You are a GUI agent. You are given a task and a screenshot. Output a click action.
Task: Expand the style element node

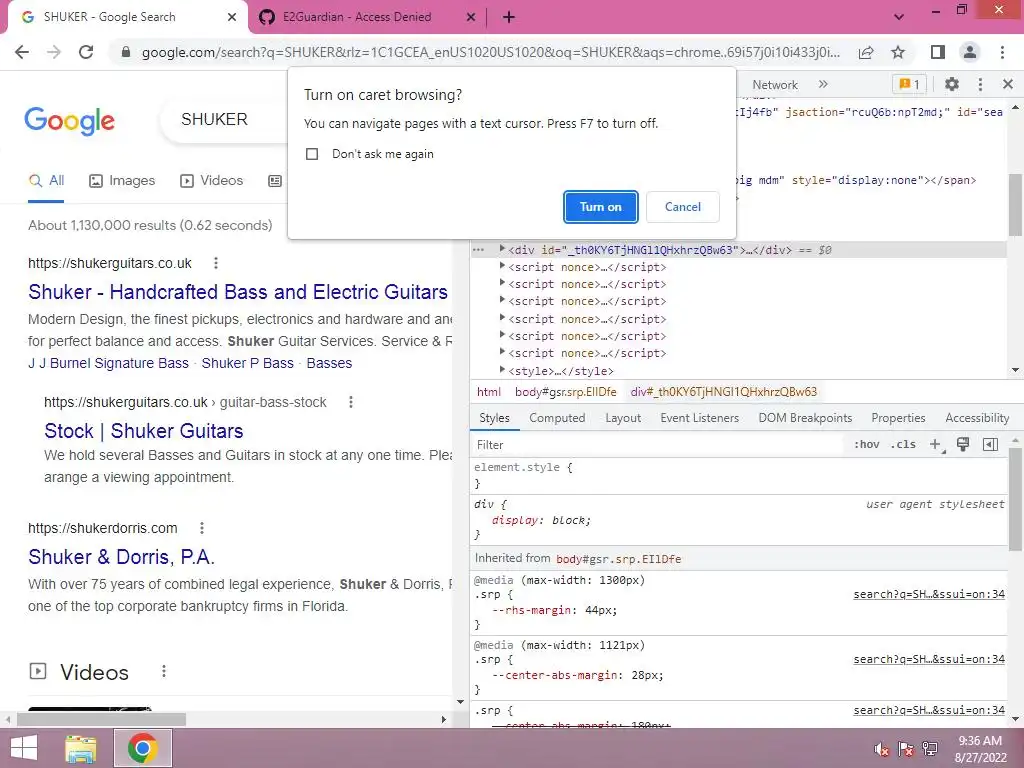coord(502,370)
